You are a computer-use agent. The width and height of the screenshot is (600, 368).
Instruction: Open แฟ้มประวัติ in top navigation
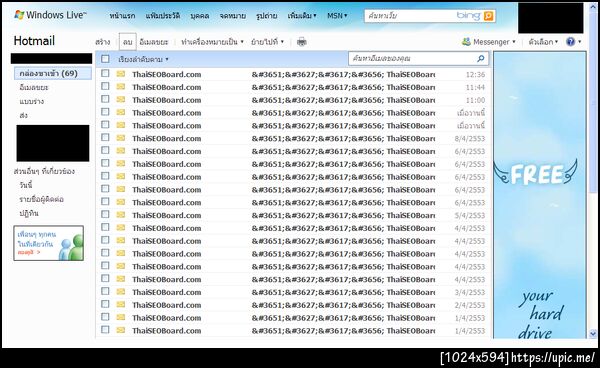pos(163,16)
